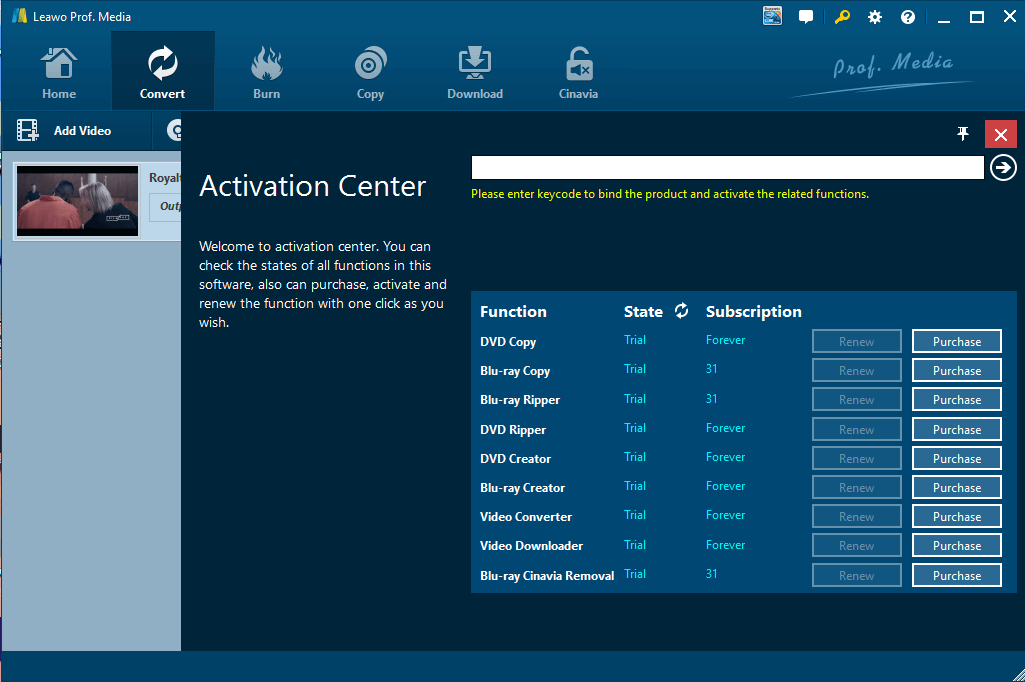Click the keycode input field
This screenshot has height=682, width=1025.
coord(728,167)
